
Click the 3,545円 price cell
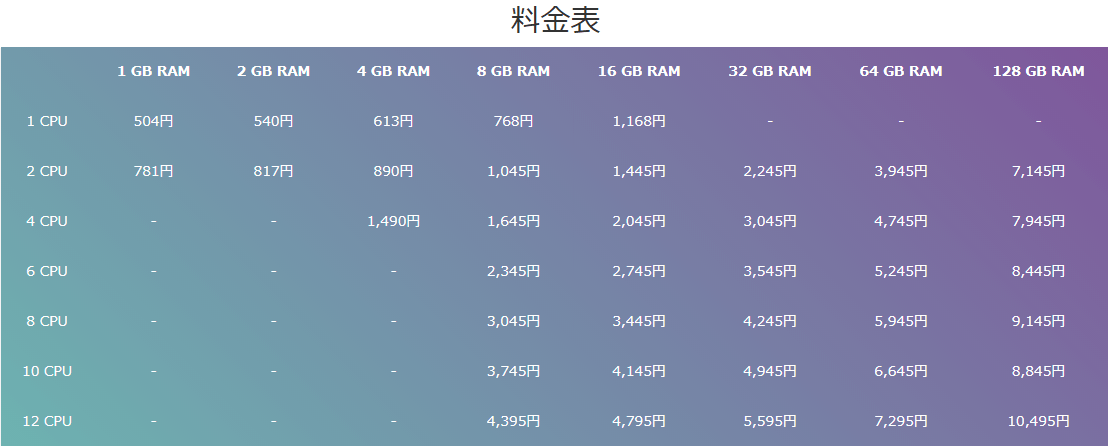coord(770,271)
